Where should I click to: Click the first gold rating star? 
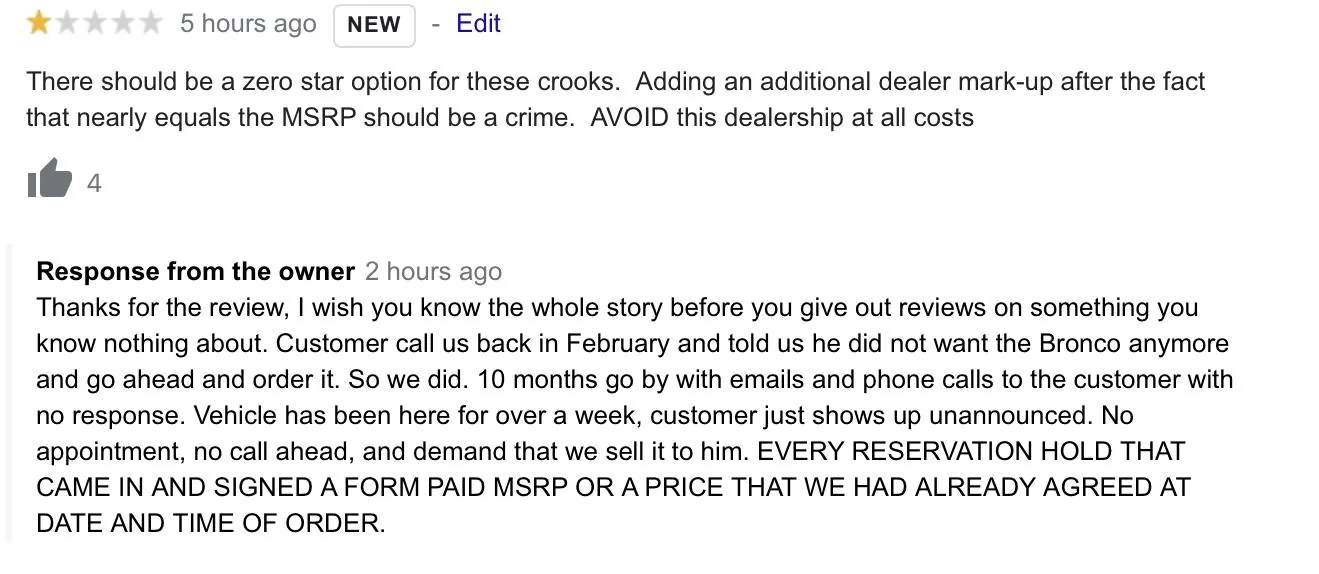[39, 23]
